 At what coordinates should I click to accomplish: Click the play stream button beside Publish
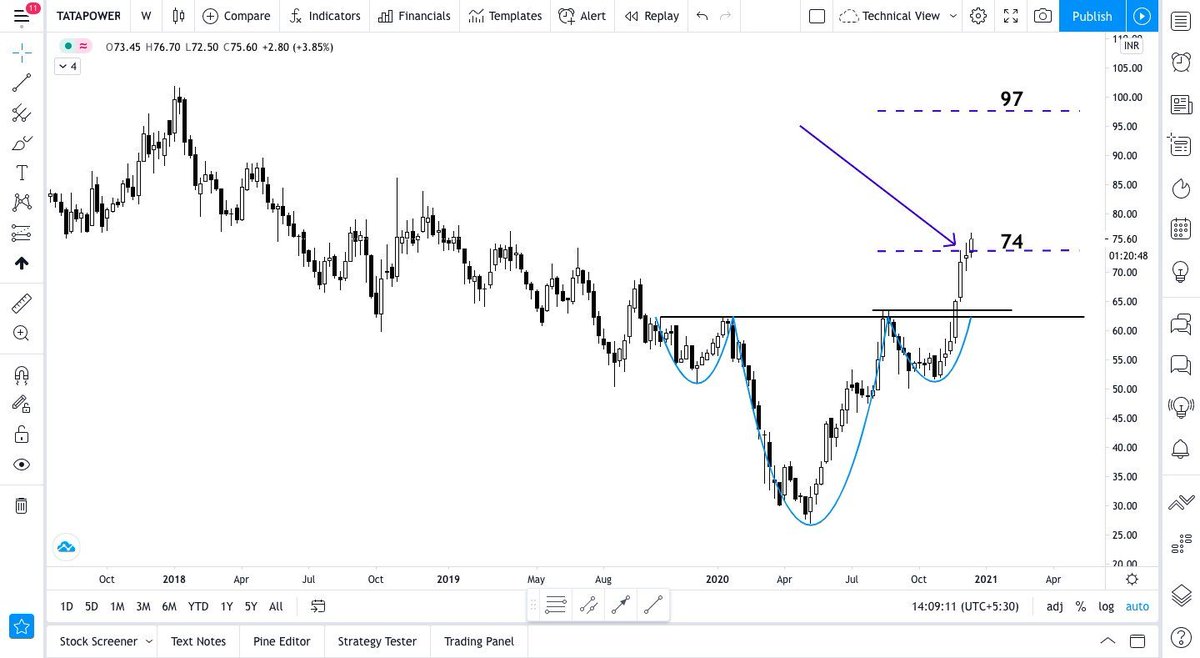click(x=1142, y=16)
